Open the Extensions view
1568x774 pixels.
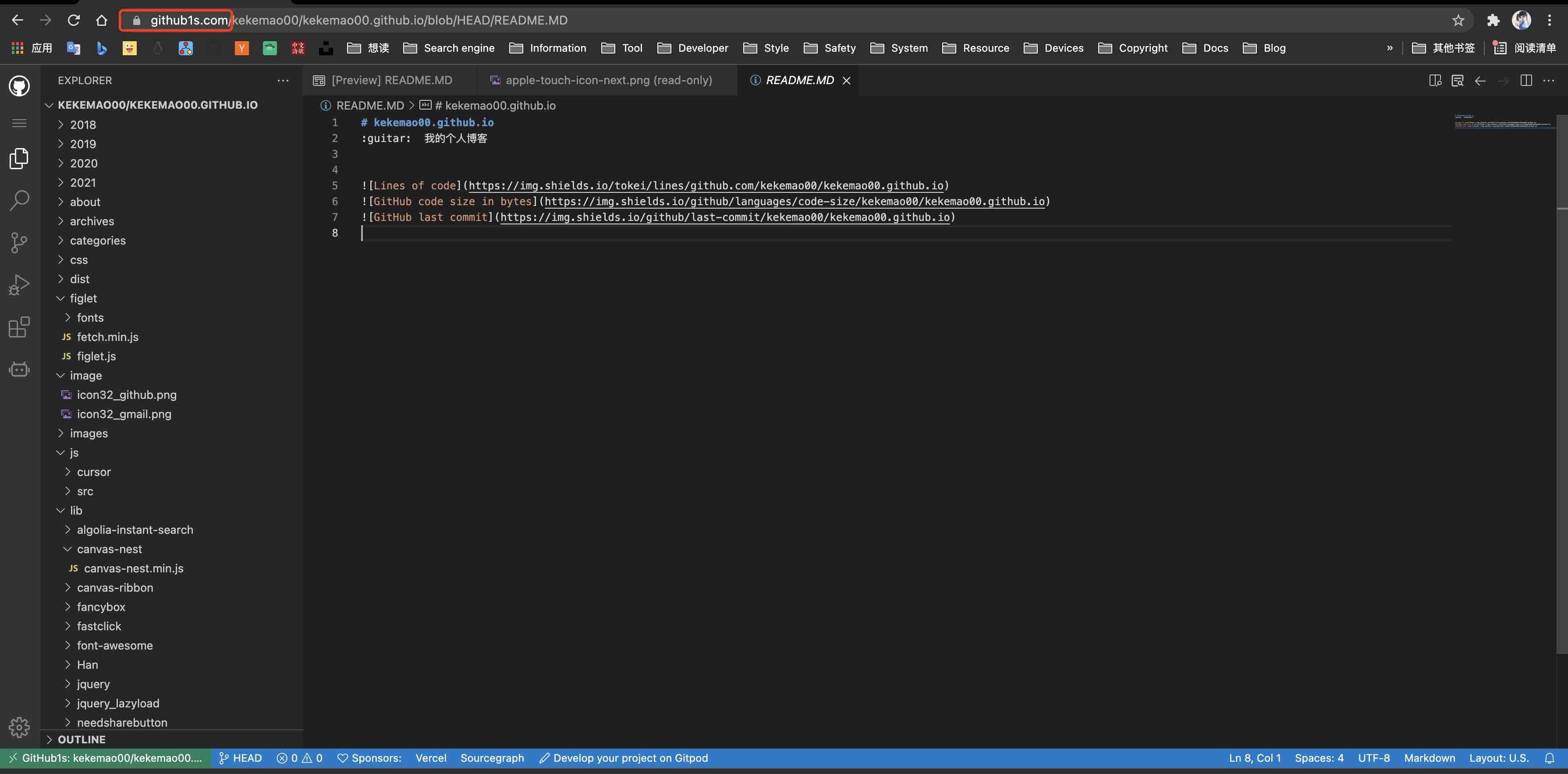[x=19, y=327]
